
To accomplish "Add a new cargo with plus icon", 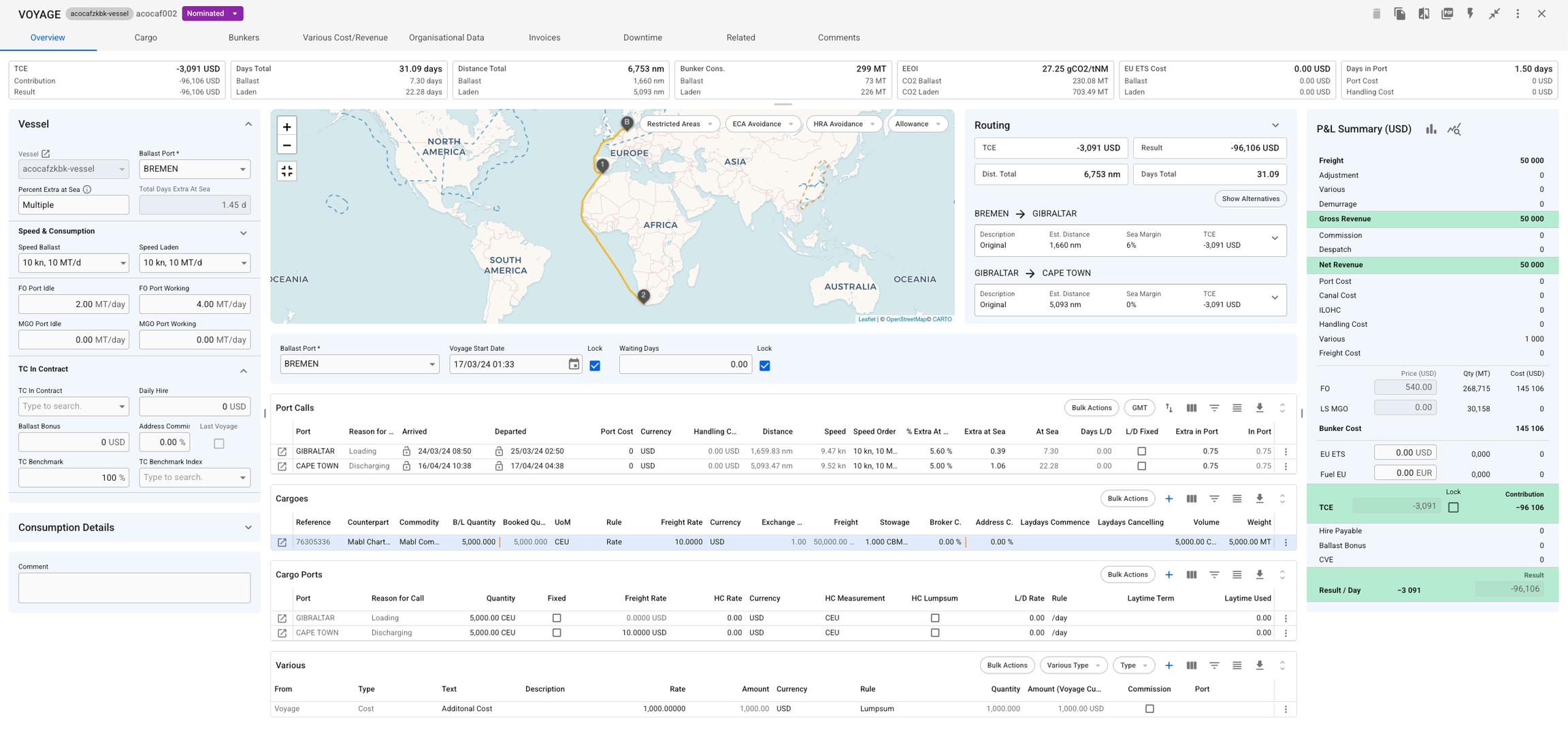I will [x=1169, y=498].
